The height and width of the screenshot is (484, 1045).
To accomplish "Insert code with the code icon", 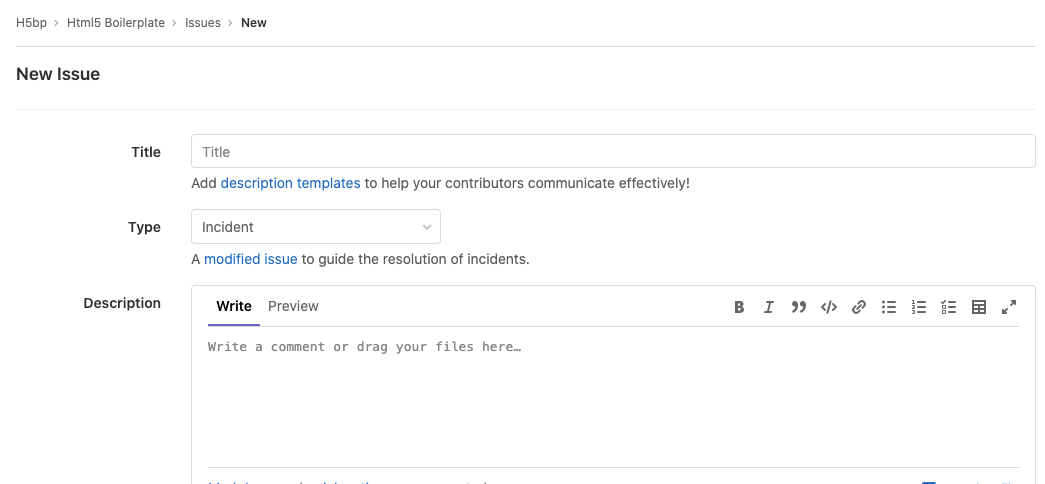I will [x=828, y=307].
